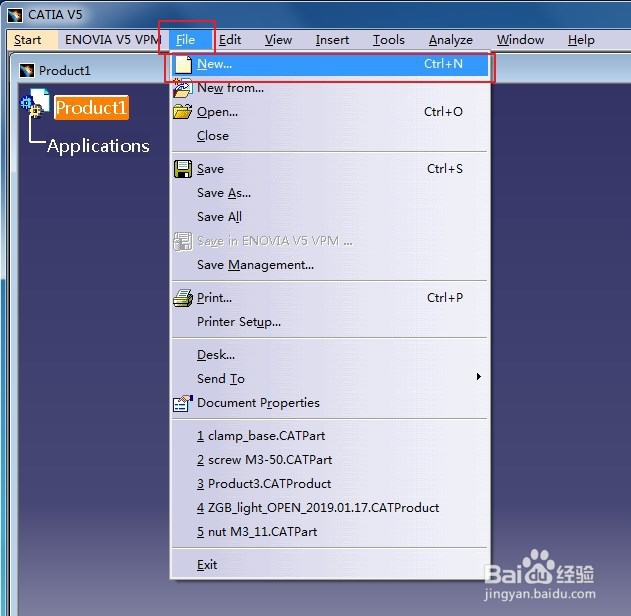Click the New document page icon
The width and height of the screenshot is (631, 616).
click(x=183, y=64)
